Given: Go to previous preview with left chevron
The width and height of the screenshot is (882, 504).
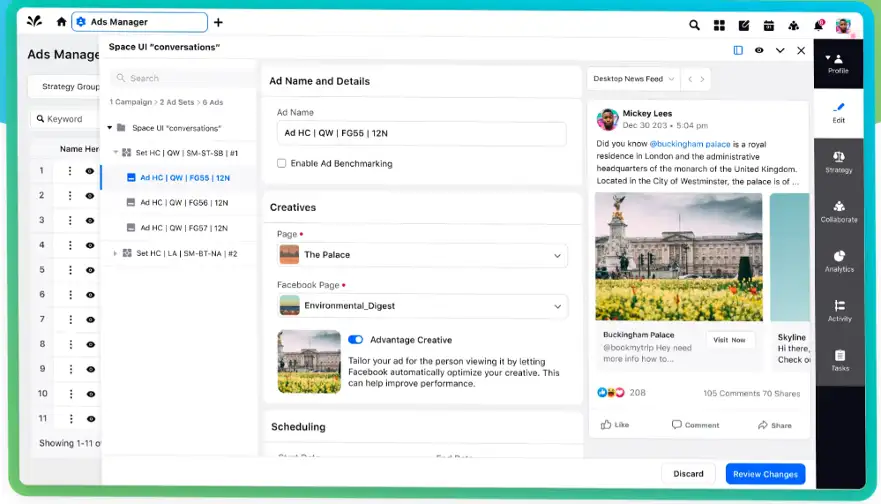Looking at the screenshot, I should pos(690,79).
